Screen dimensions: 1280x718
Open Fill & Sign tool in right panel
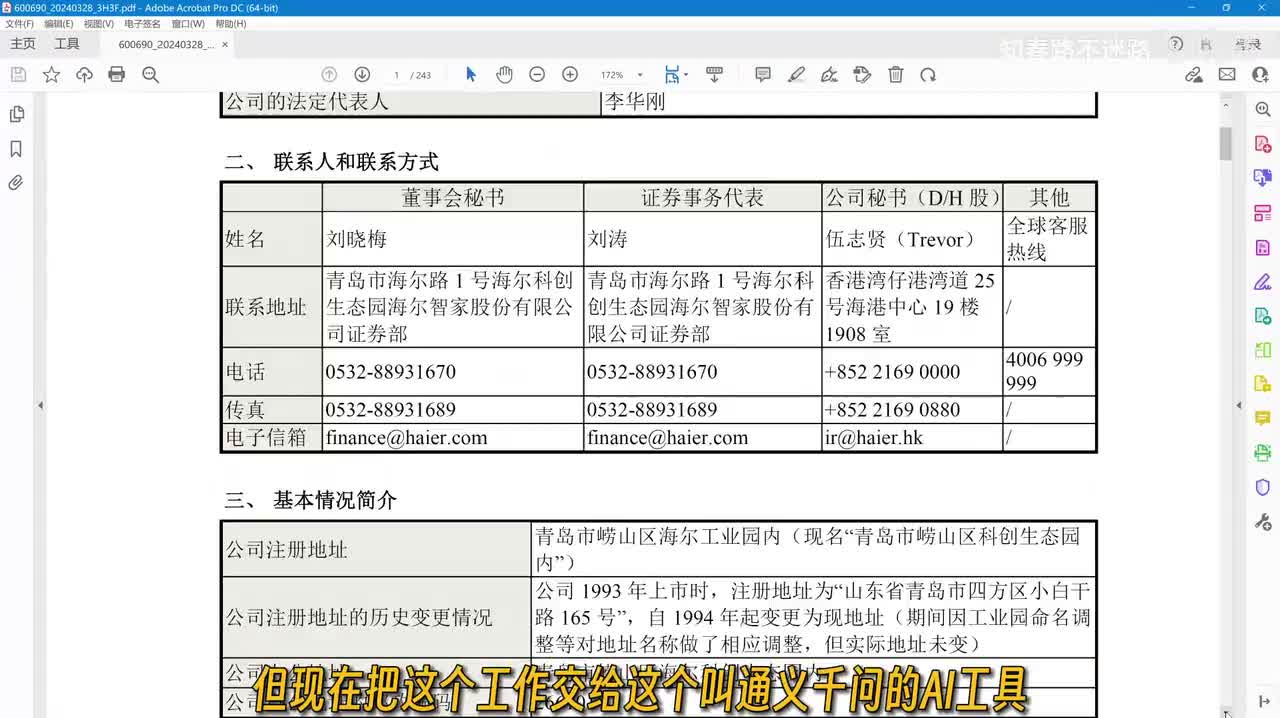click(1262, 282)
